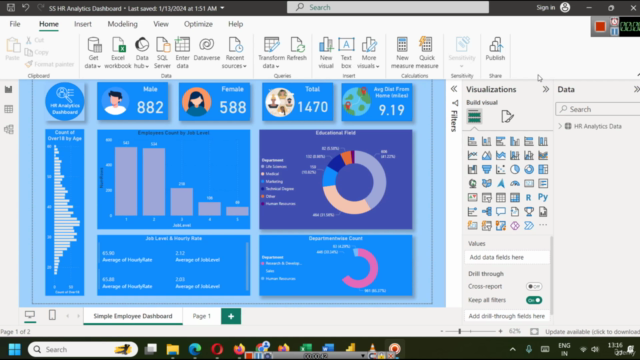Open Get data from sources
The height and width of the screenshot is (360, 640).
tap(93, 53)
